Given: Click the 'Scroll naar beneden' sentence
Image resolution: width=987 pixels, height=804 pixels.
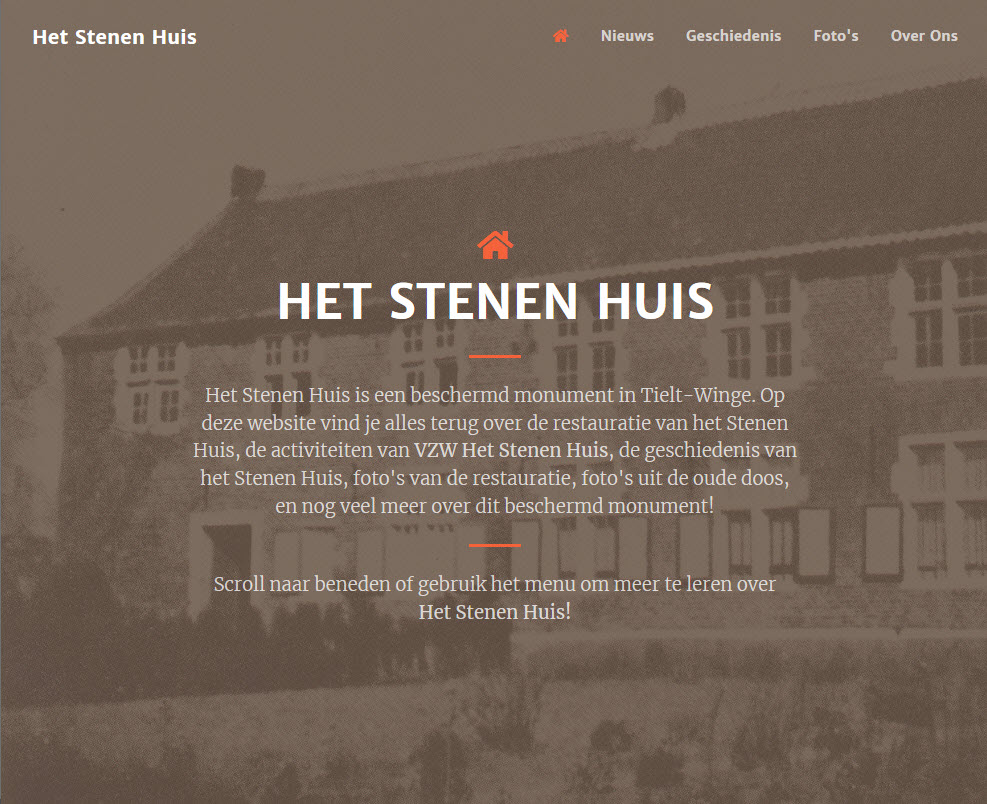Looking at the screenshot, I should [x=495, y=597].
